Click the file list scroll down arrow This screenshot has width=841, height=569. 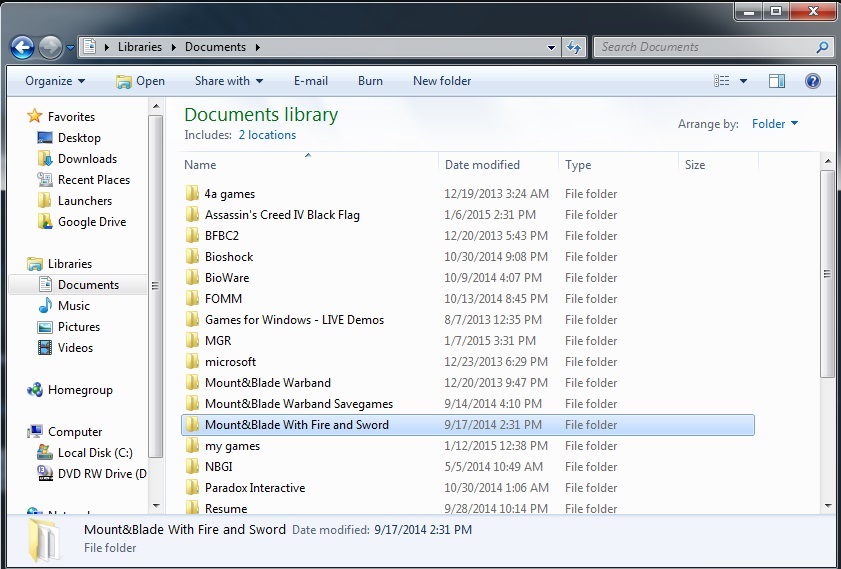[828, 506]
